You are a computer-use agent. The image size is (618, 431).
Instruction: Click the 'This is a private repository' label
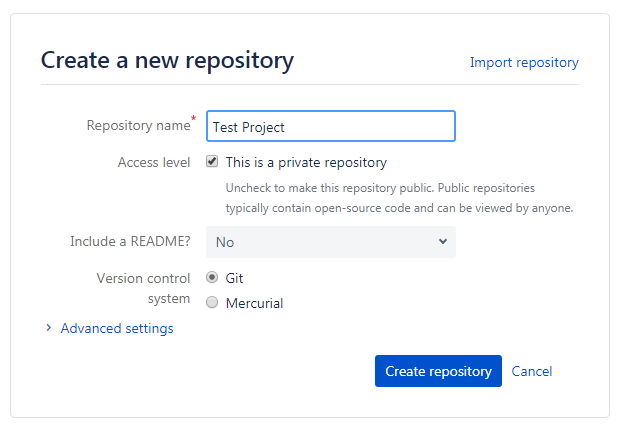pyautogui.click(x=306, y=162)
